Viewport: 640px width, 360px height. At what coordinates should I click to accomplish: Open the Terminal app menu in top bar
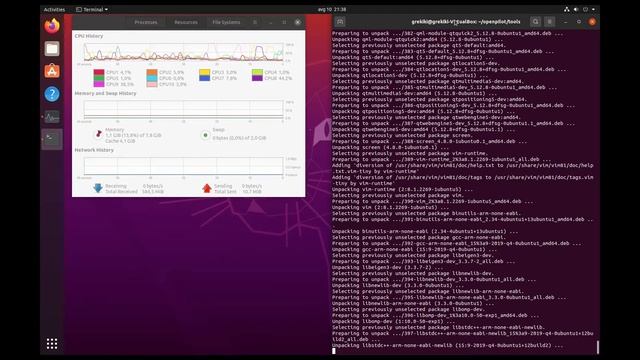tap(92, 9)
